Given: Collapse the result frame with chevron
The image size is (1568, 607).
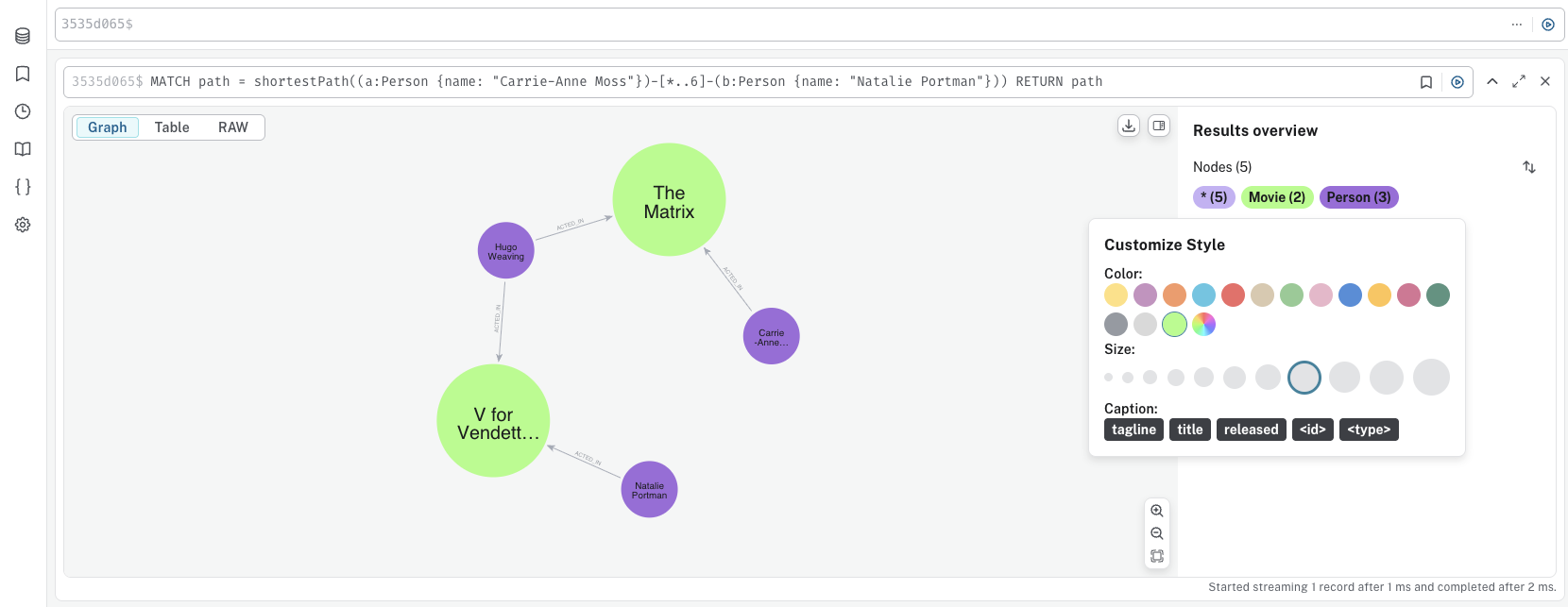Looking at the screenshot, I should tap(1492, 82).
